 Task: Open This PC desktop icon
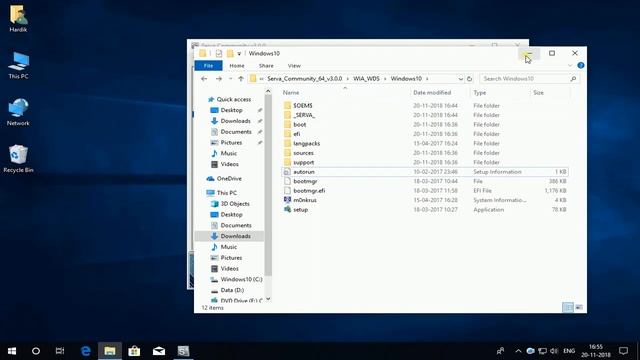[x=18, y=65]
